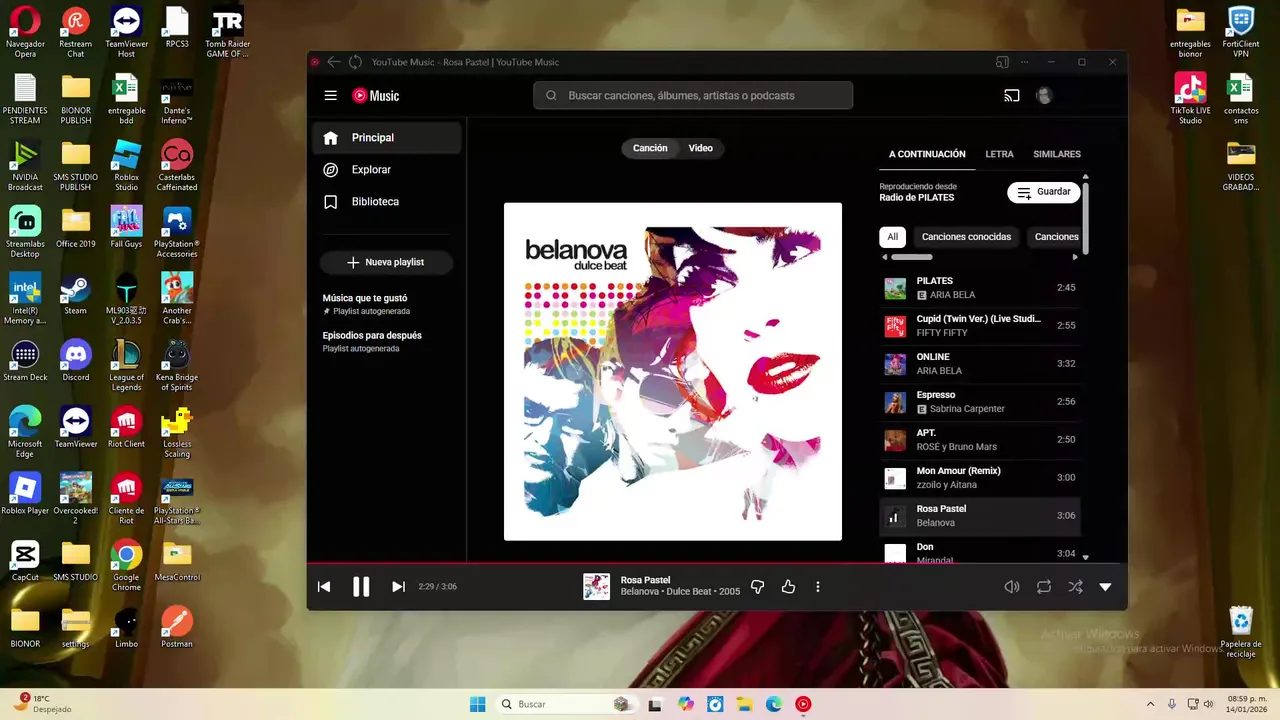Click the Espresso queue thumbnail
1280x720 pixels.
[895, 403]
